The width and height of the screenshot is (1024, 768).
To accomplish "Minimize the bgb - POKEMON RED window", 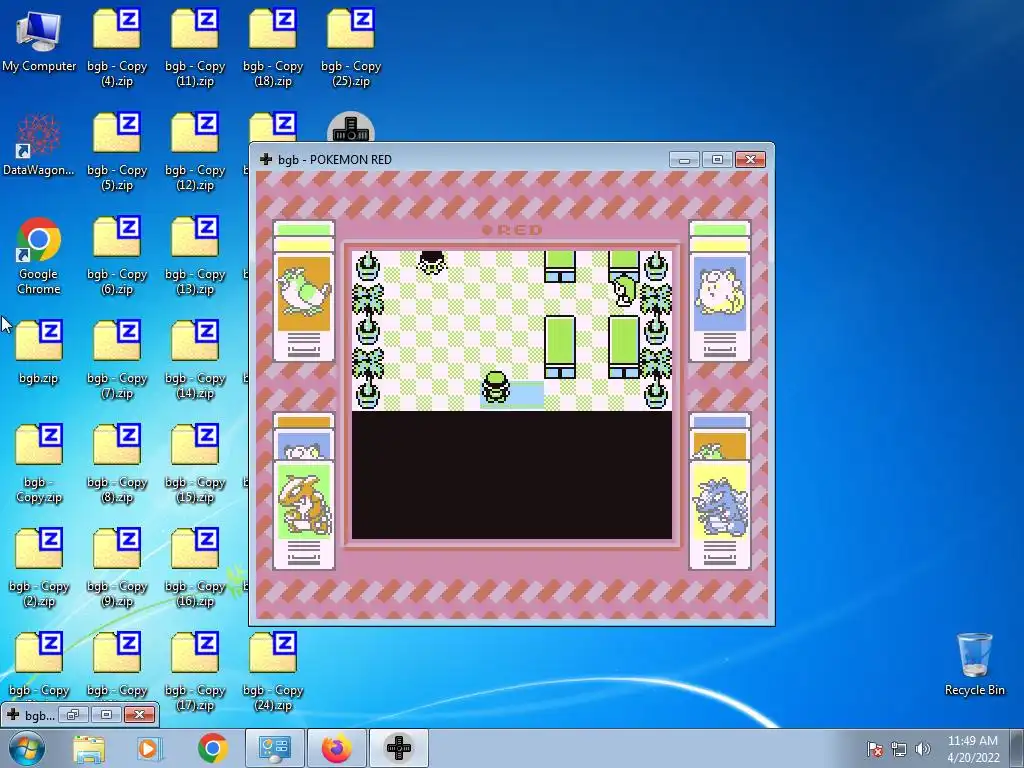I will pos(684,160).
